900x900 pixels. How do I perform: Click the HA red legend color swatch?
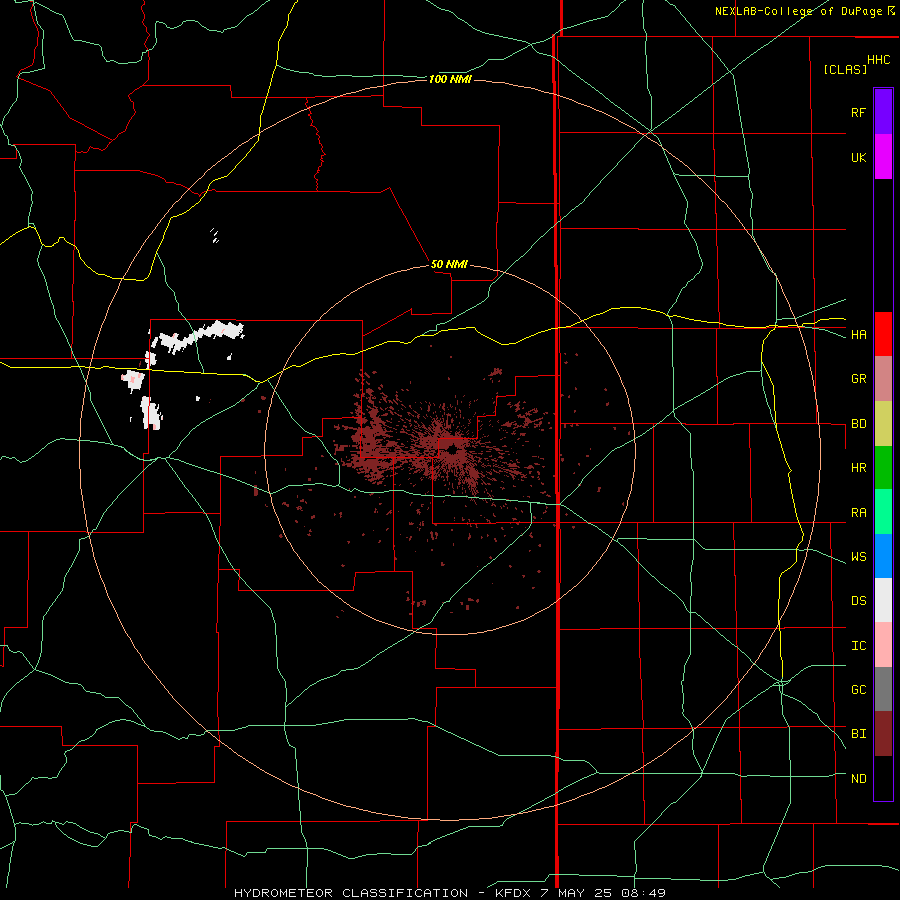click(x=883, y=334)
